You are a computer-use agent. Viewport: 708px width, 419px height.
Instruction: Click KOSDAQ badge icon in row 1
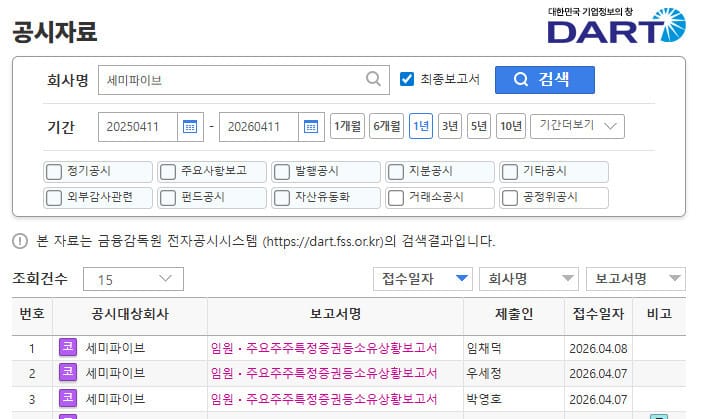coord(68,348)
